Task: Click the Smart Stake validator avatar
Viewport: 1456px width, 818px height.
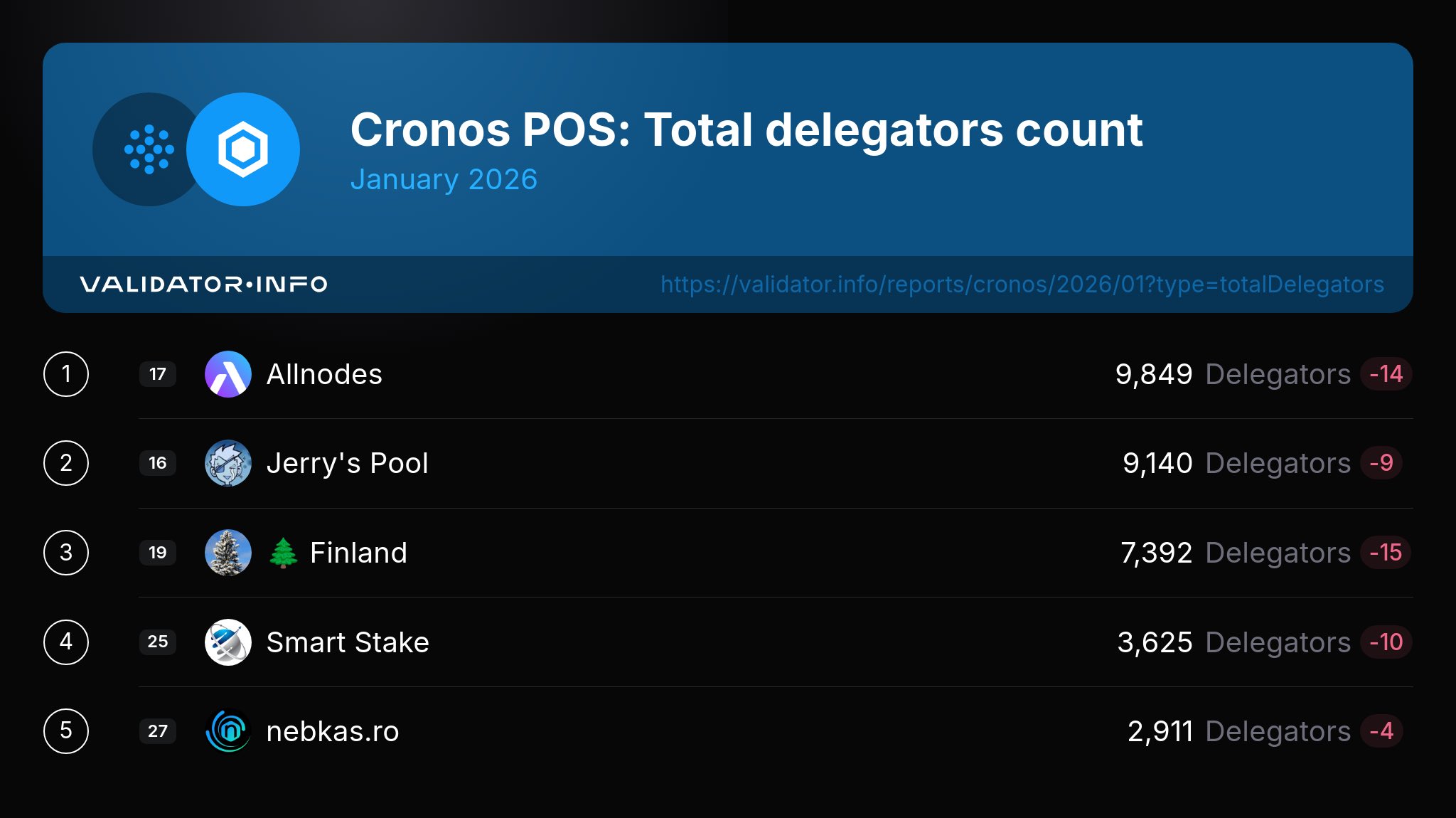Action: click(x=228, y=642)
